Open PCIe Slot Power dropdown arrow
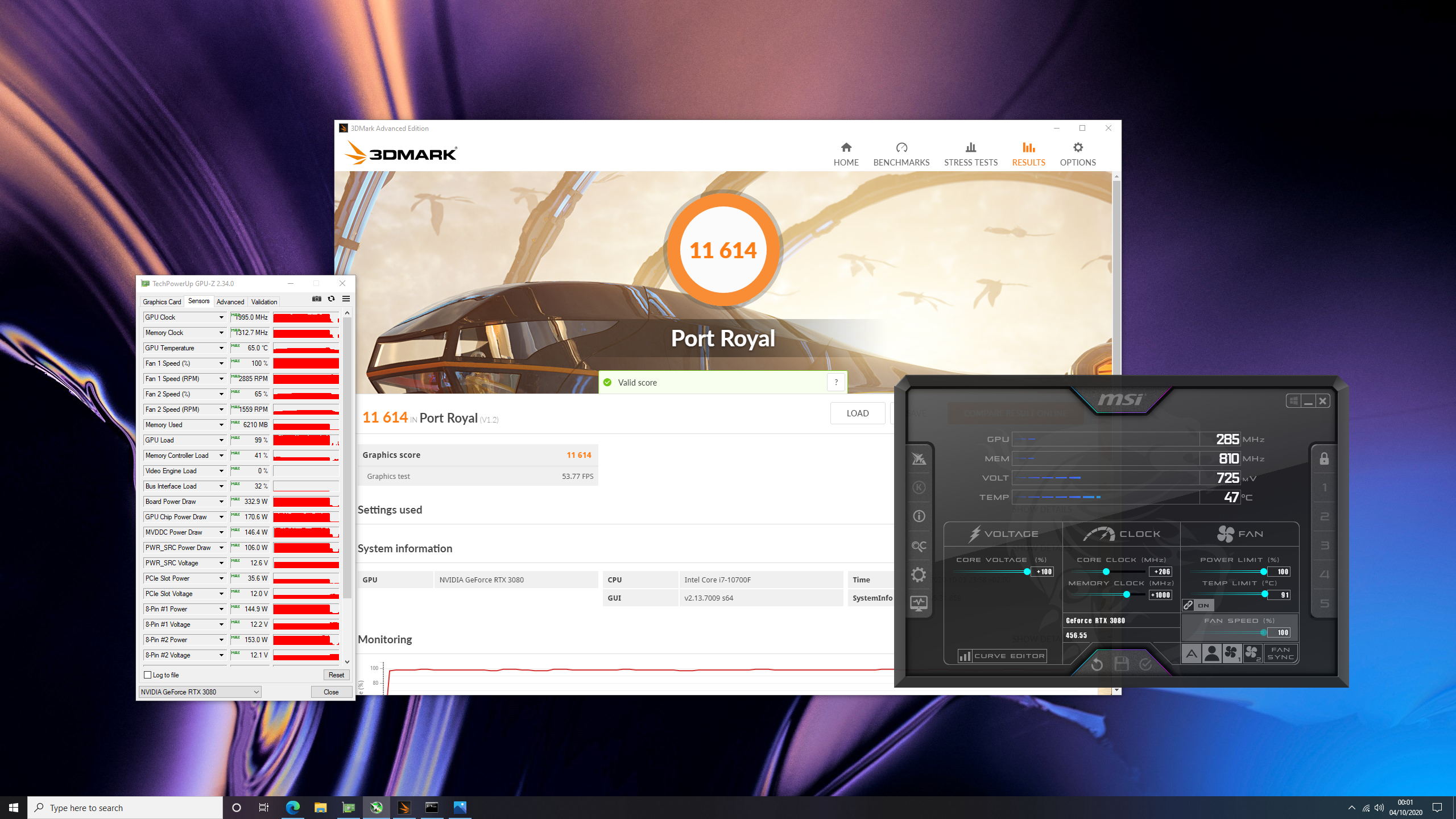Screen dimensions: 1456x819 click(x=221, y=578)
